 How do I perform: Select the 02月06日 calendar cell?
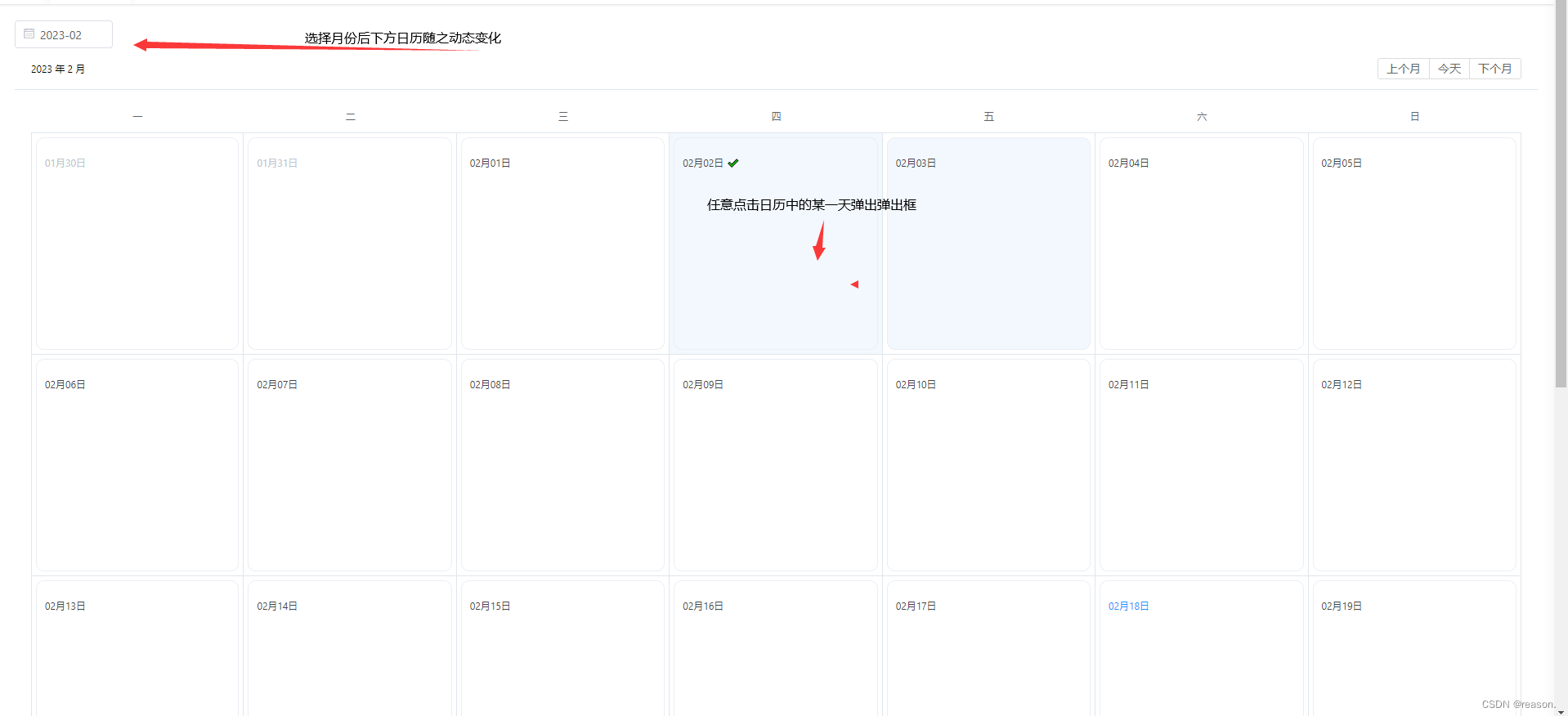(x=137, y=465)
